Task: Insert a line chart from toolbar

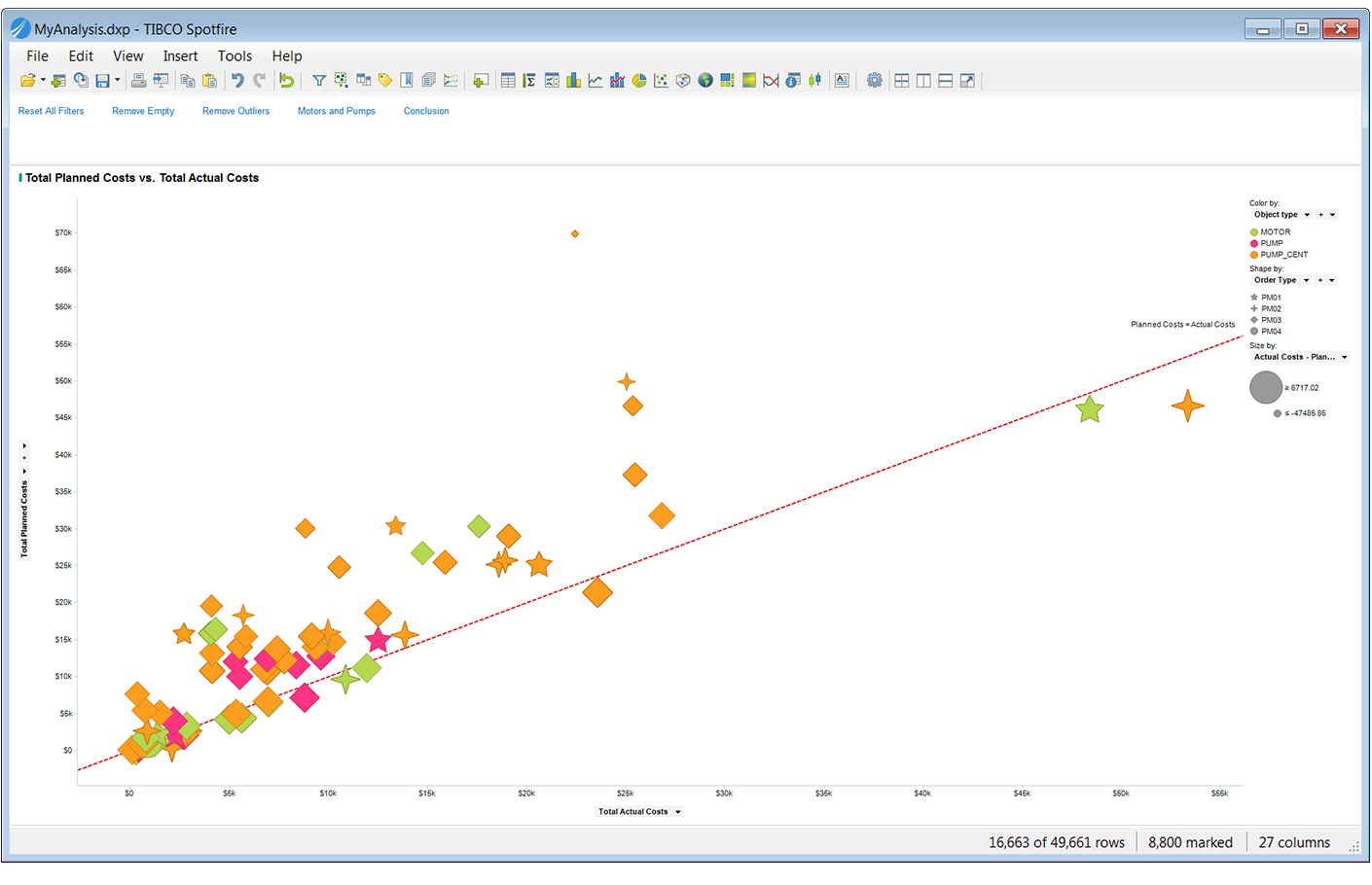Action: (596, 81)
